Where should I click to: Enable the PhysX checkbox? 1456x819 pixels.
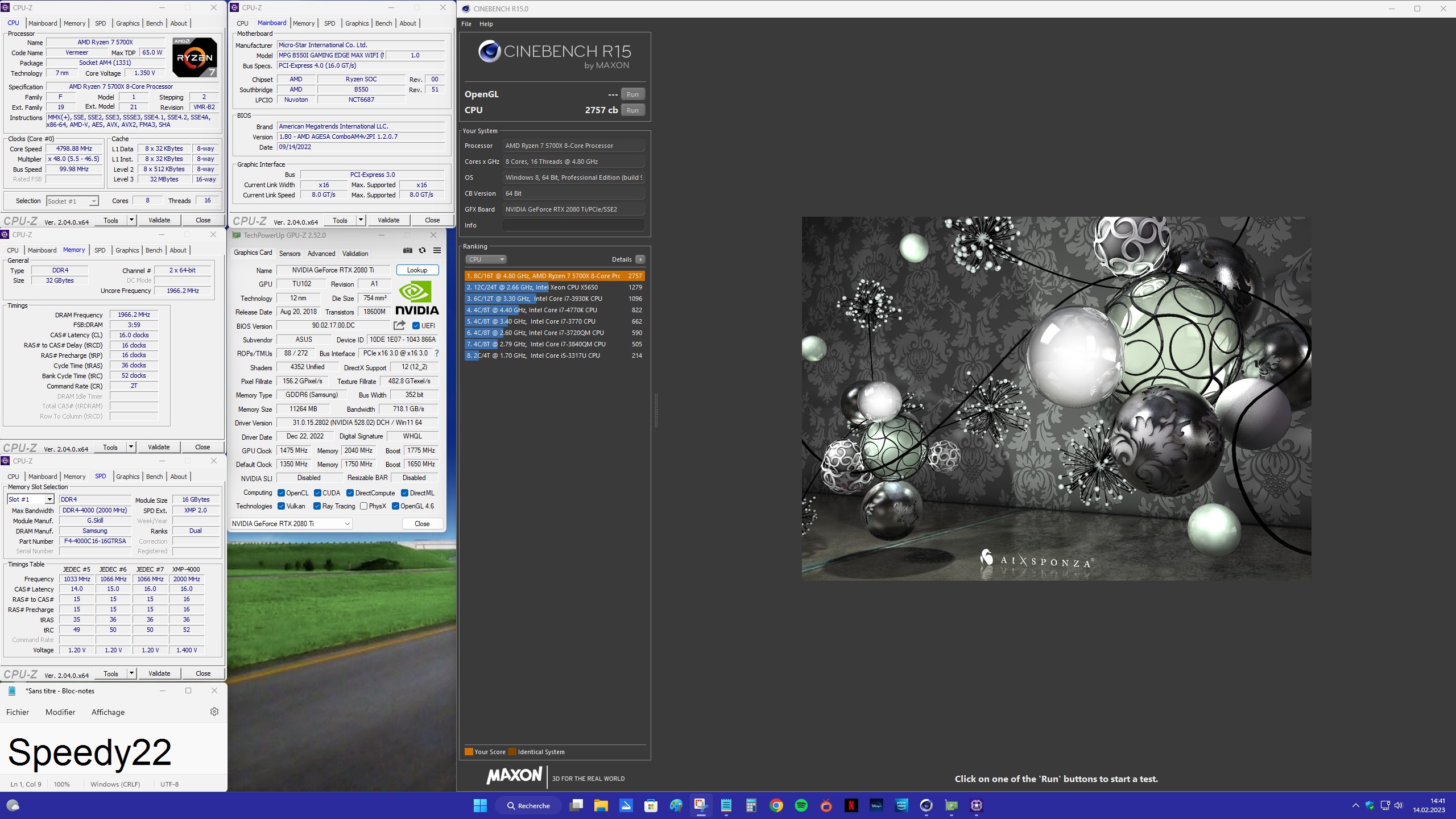point(363,506)
